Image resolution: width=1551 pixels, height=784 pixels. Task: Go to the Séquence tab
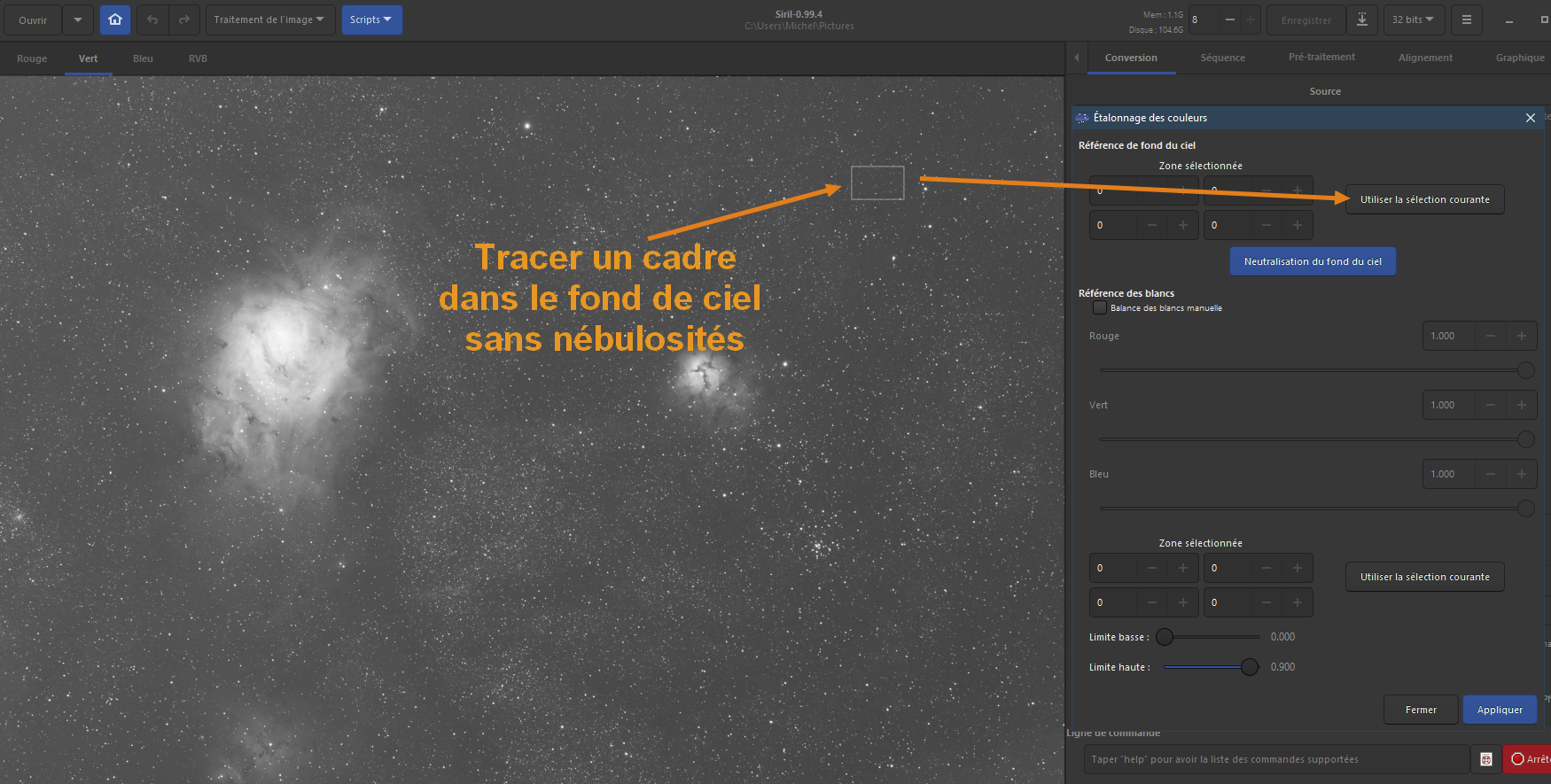tap(1223, 58)
